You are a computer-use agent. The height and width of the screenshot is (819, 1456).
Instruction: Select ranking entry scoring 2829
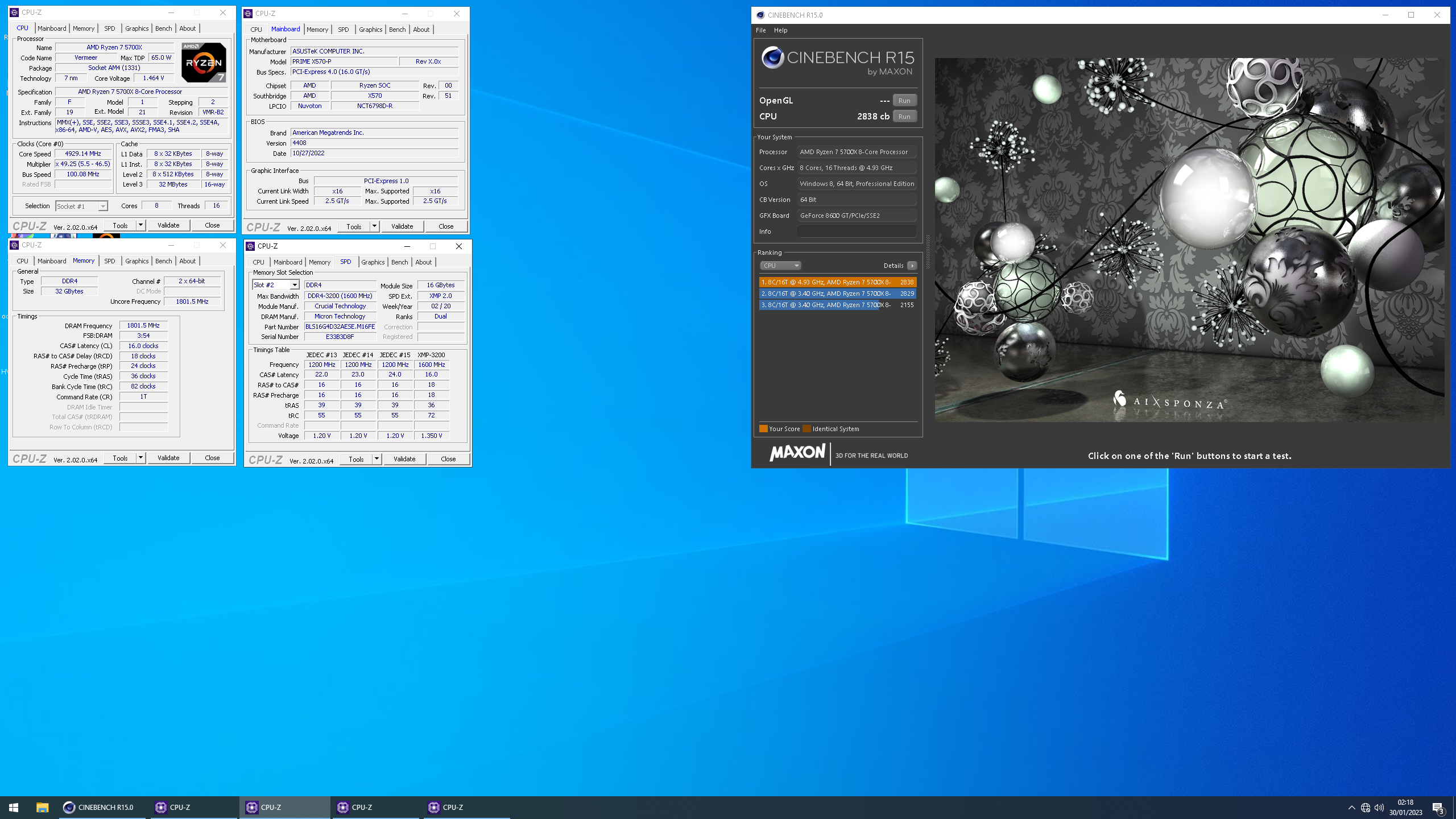coord(838,293)
